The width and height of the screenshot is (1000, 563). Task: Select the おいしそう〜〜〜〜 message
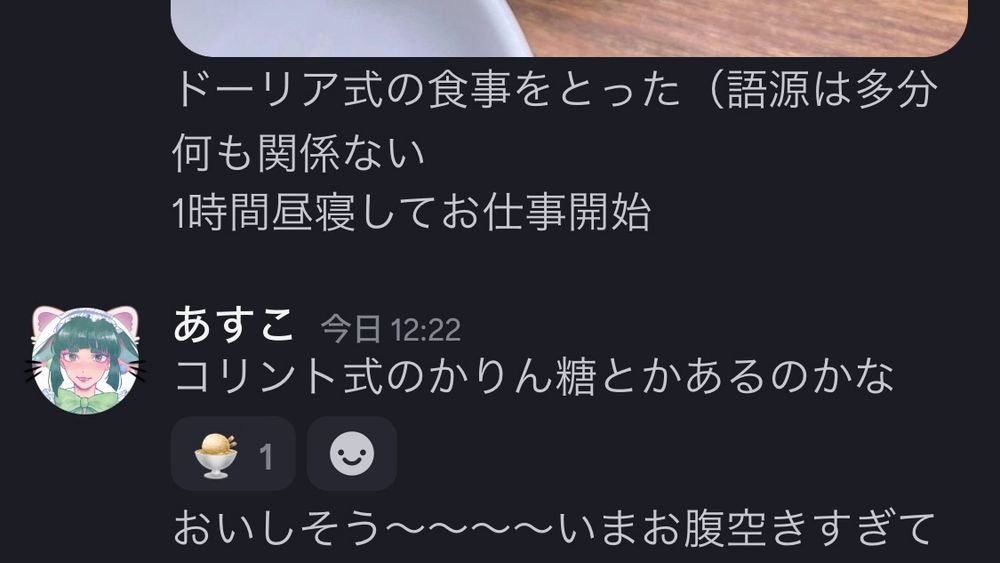pyautogui.click(x=554, y=528)
